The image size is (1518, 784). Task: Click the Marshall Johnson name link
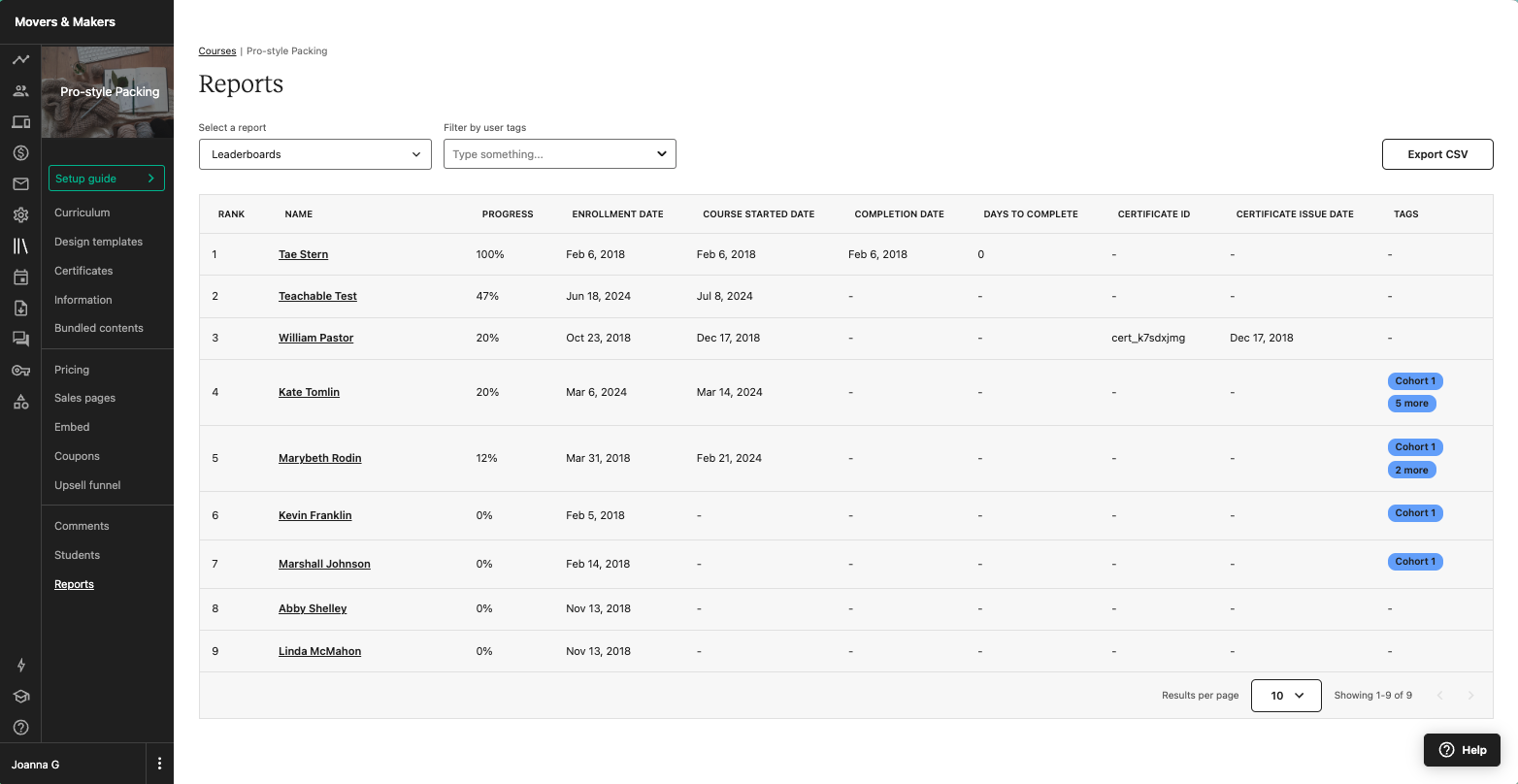(324, 564)
